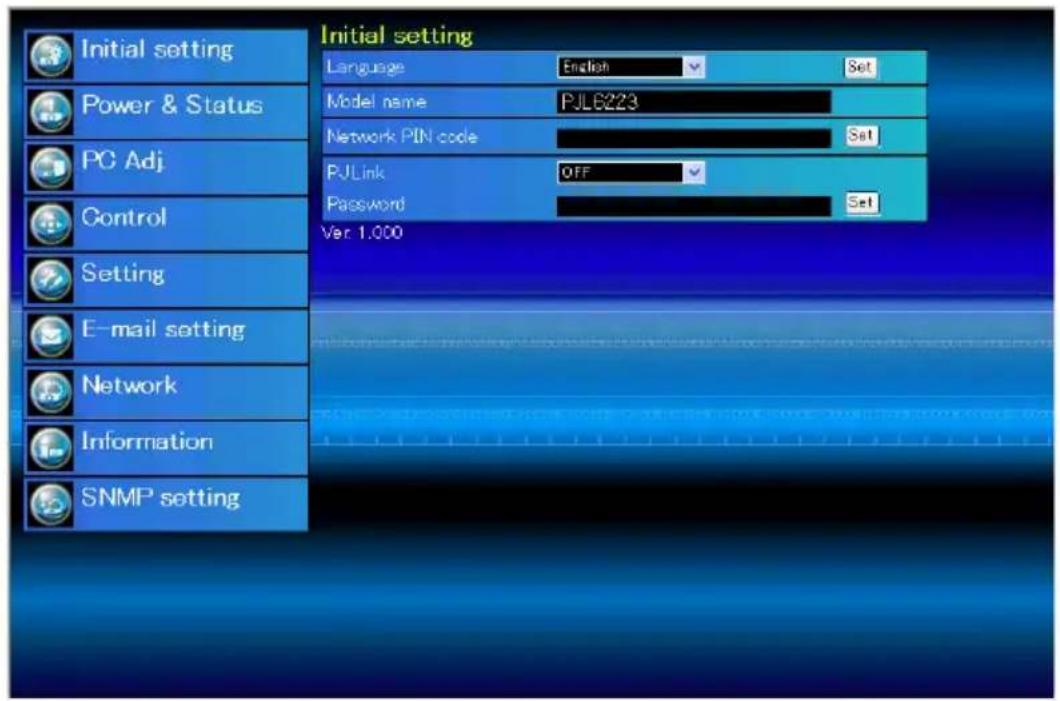Click the SNMP setting icon
Image resolution: width=1060 pixels, height=701 pixels.
(51, 504)
